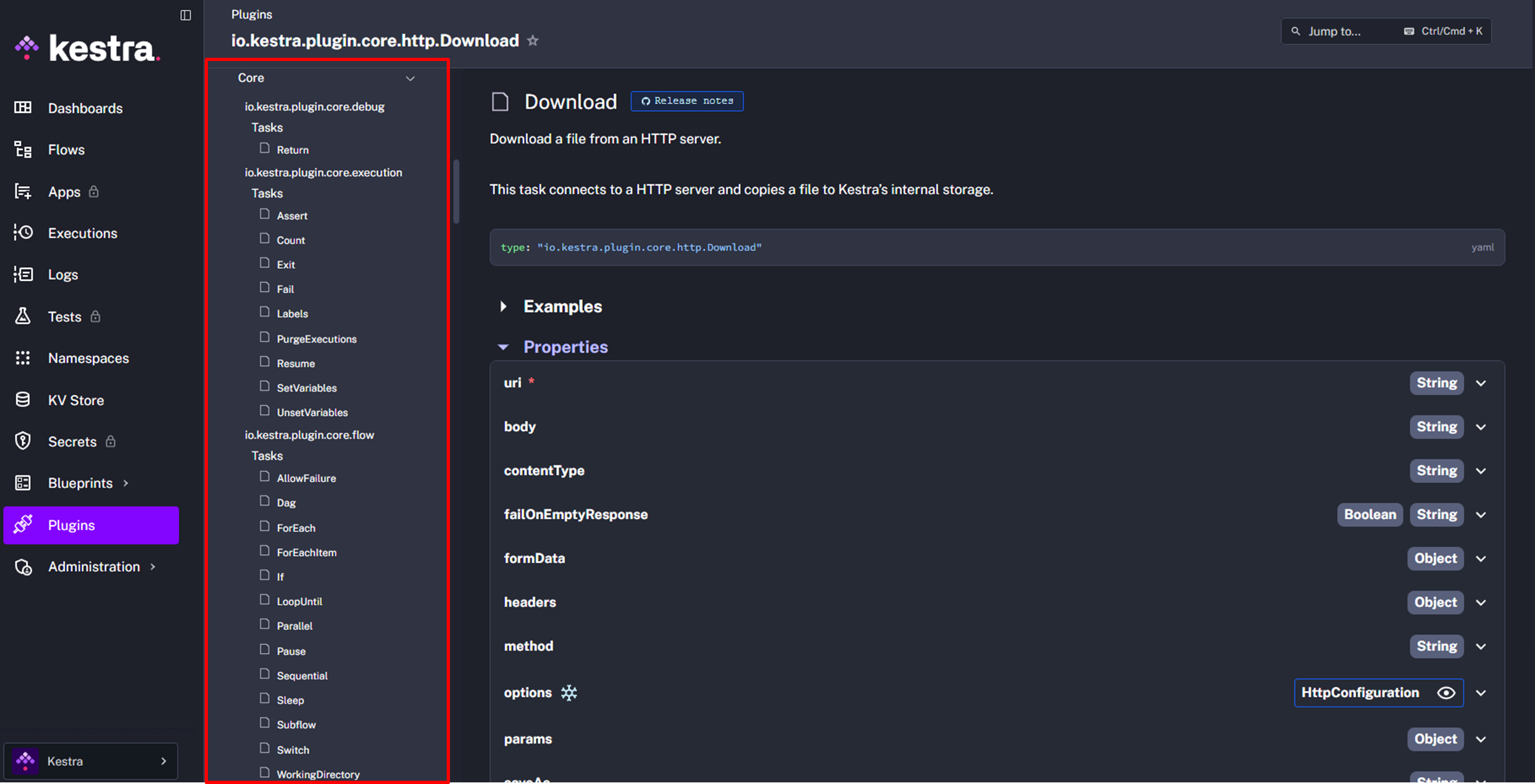Viewport: 1535px width, 784px height.
Task: Toggle the HttpConfiguration eye icon
Action: (1446, 693)
